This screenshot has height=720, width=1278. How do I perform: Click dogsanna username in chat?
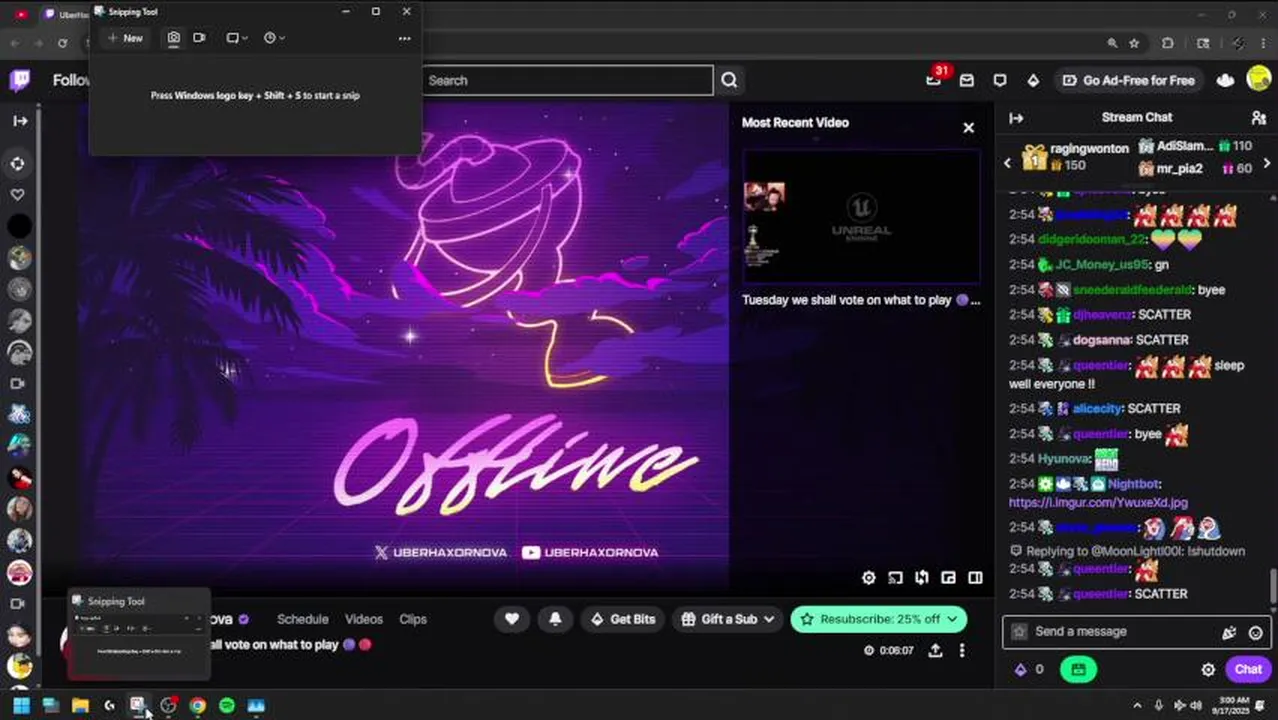point(1101,340)
